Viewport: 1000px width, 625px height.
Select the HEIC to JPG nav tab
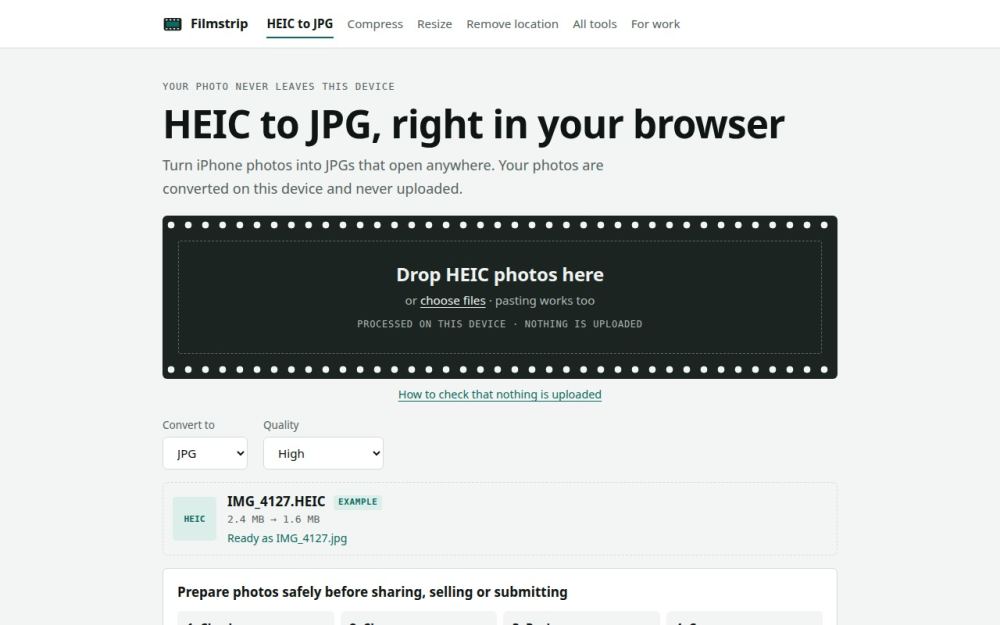point(300,24)
